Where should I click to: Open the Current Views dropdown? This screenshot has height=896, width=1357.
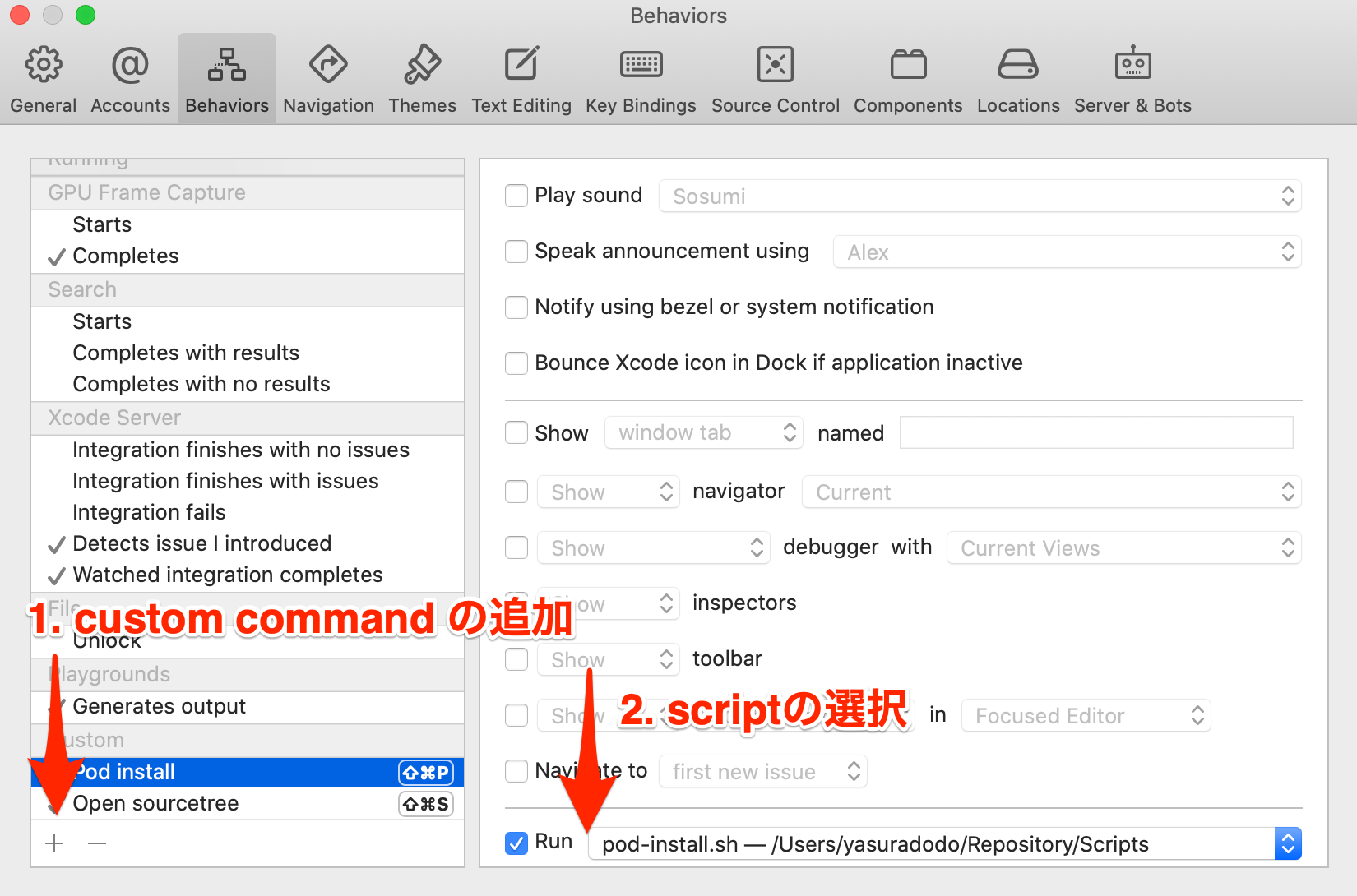pyautogui.click(x=1124, y=547)
